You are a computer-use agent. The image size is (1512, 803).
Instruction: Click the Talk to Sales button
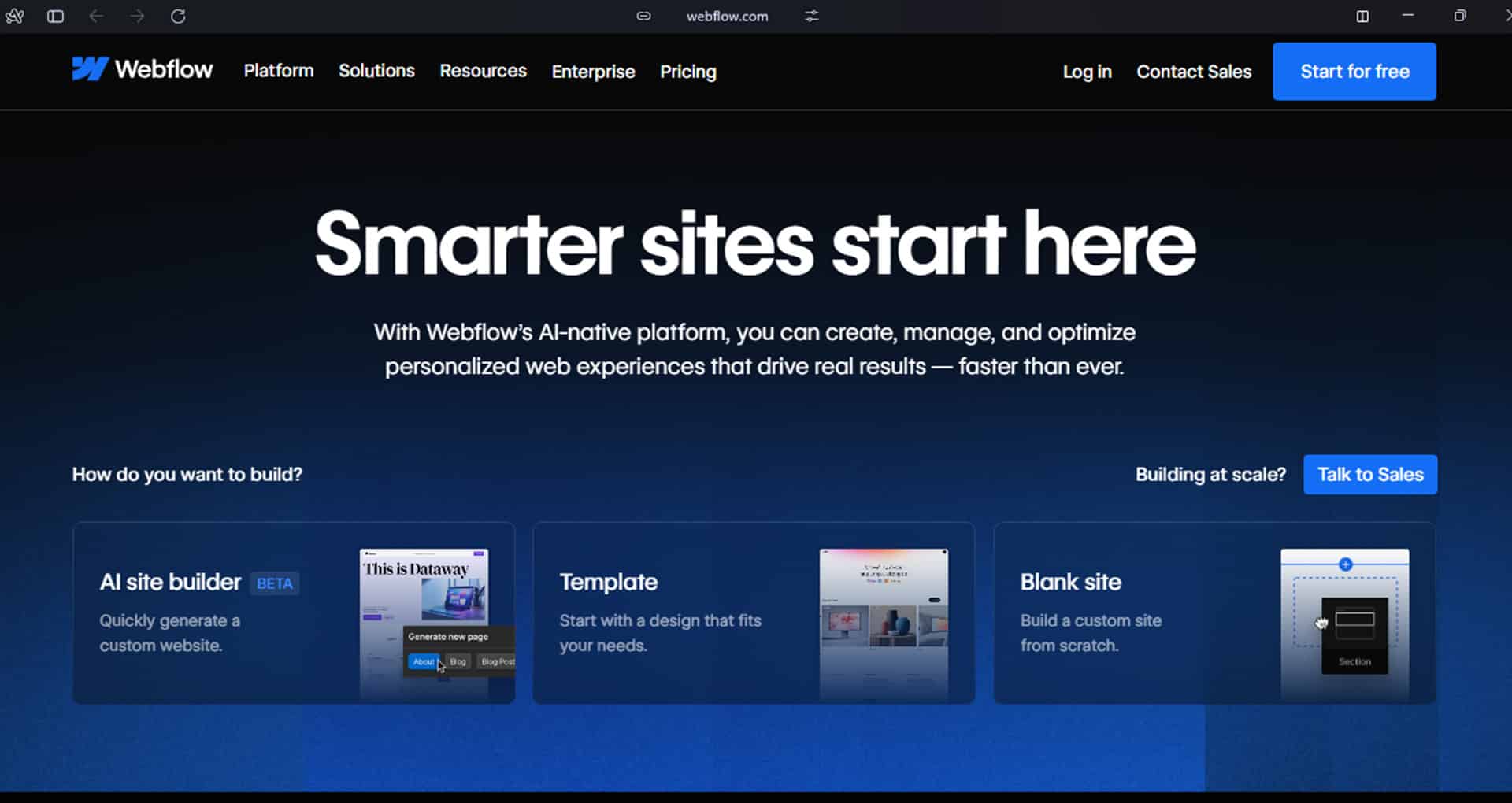click(1370, 475)
